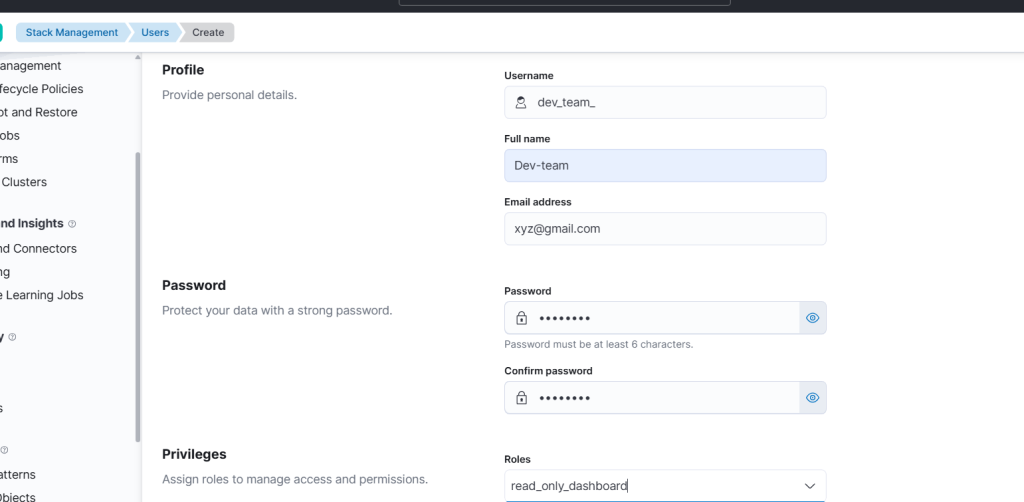Screen dimensions: 1024x502
Task: Select the Create breadcrumb
Action: click(x=208, y=32)
